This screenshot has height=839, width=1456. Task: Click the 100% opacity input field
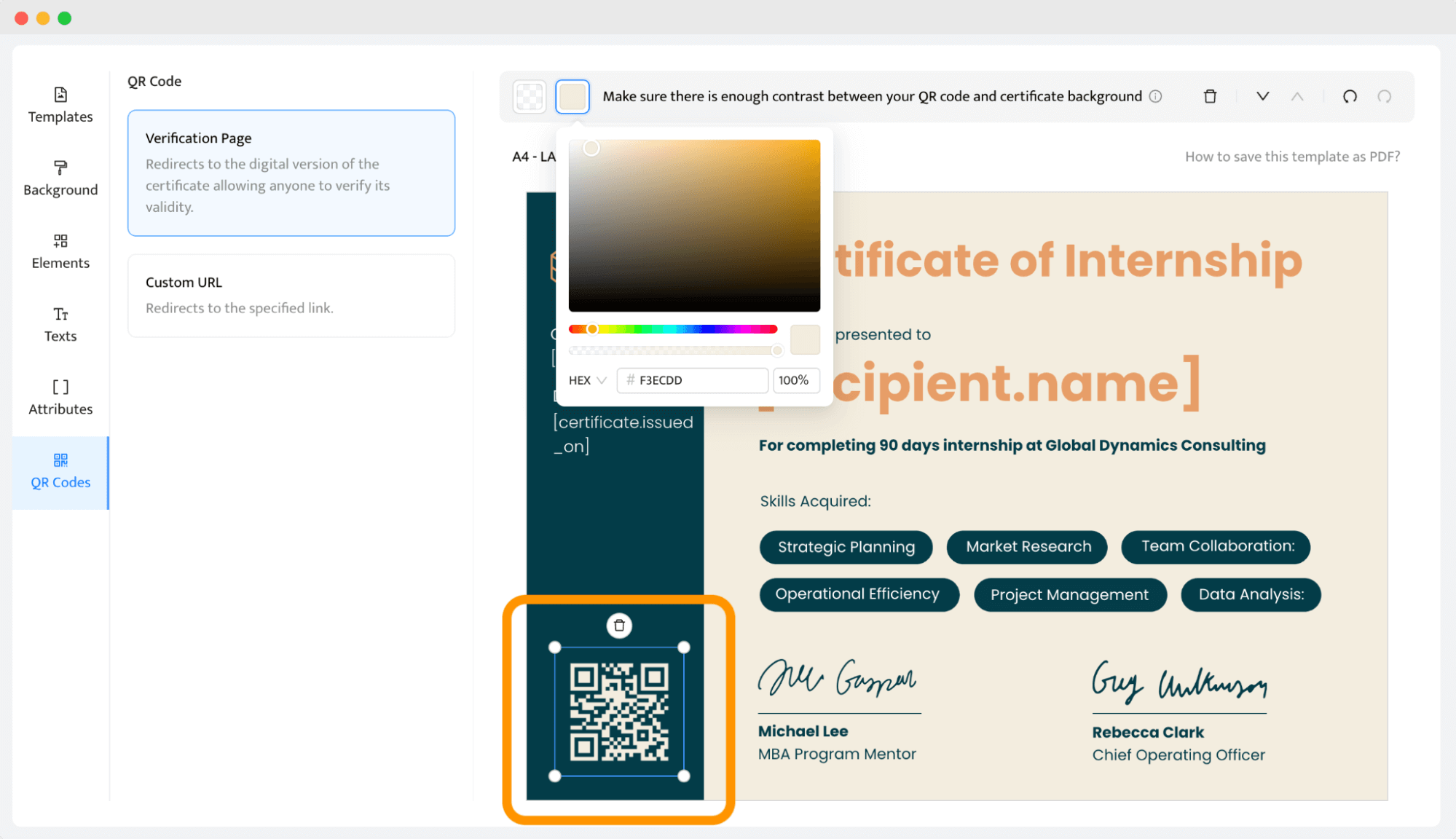[796, 380]
